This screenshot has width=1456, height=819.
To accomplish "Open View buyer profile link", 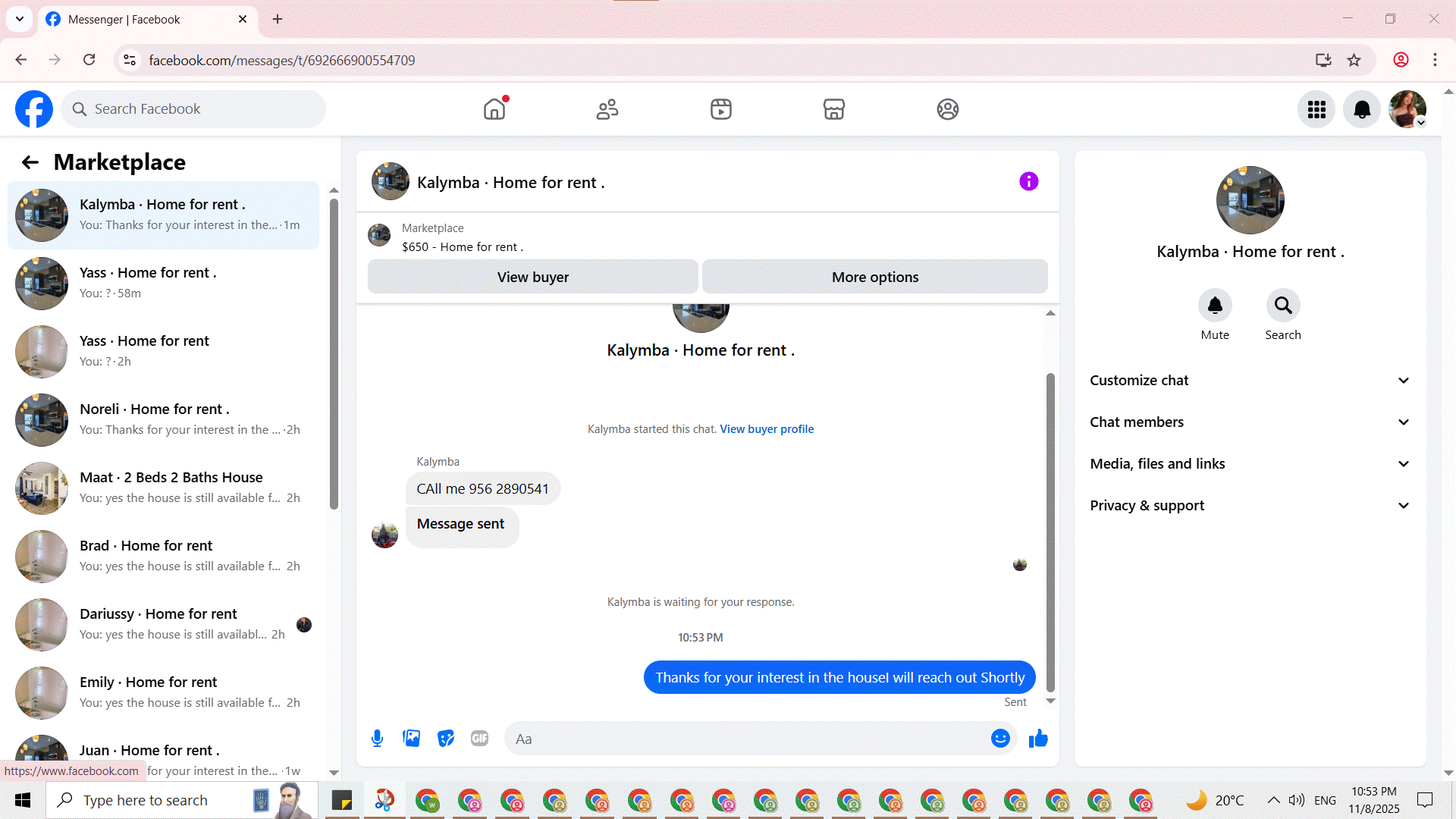I will click(766, 429).
